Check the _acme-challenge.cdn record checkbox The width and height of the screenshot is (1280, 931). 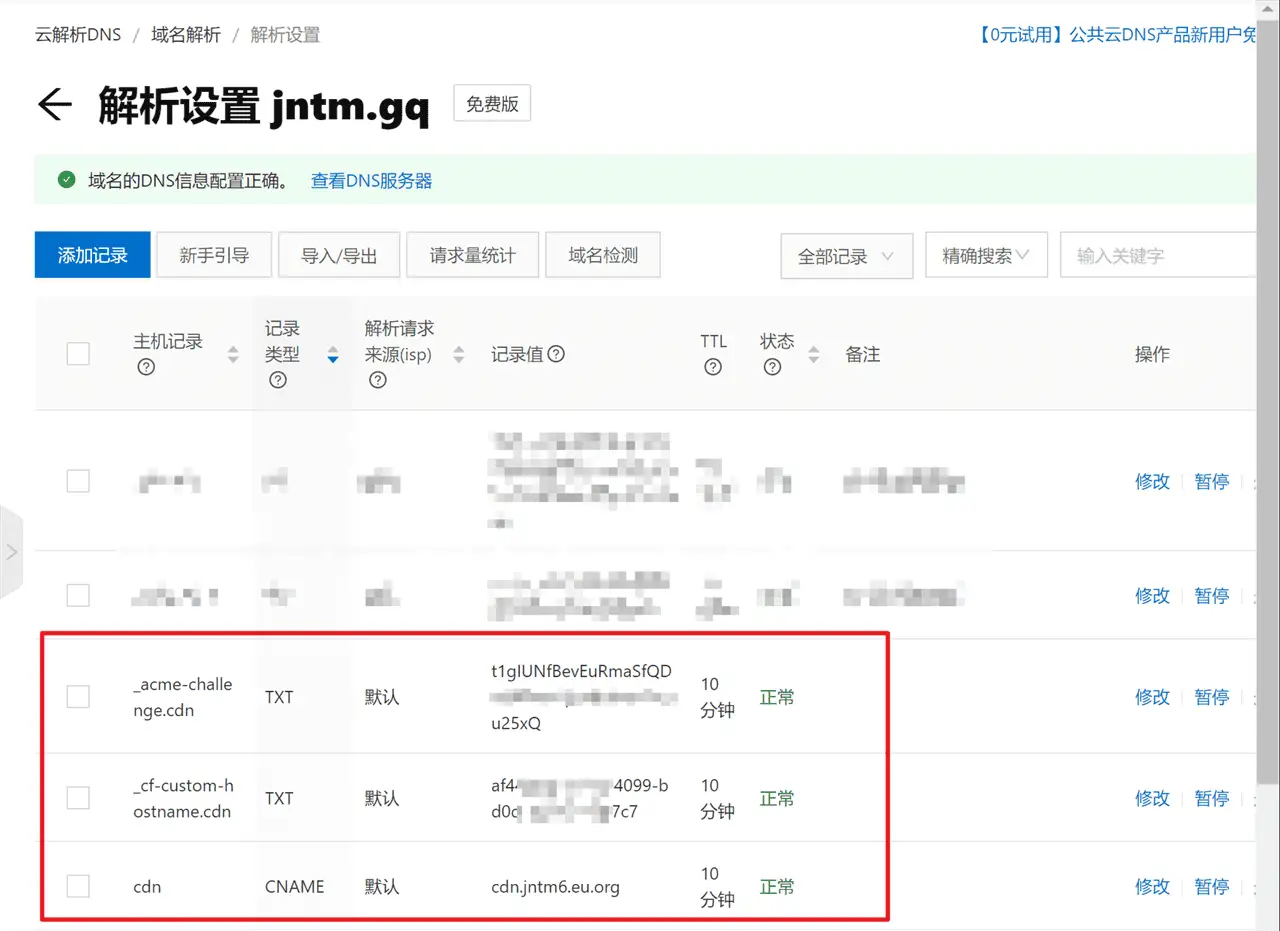(78, 697)
